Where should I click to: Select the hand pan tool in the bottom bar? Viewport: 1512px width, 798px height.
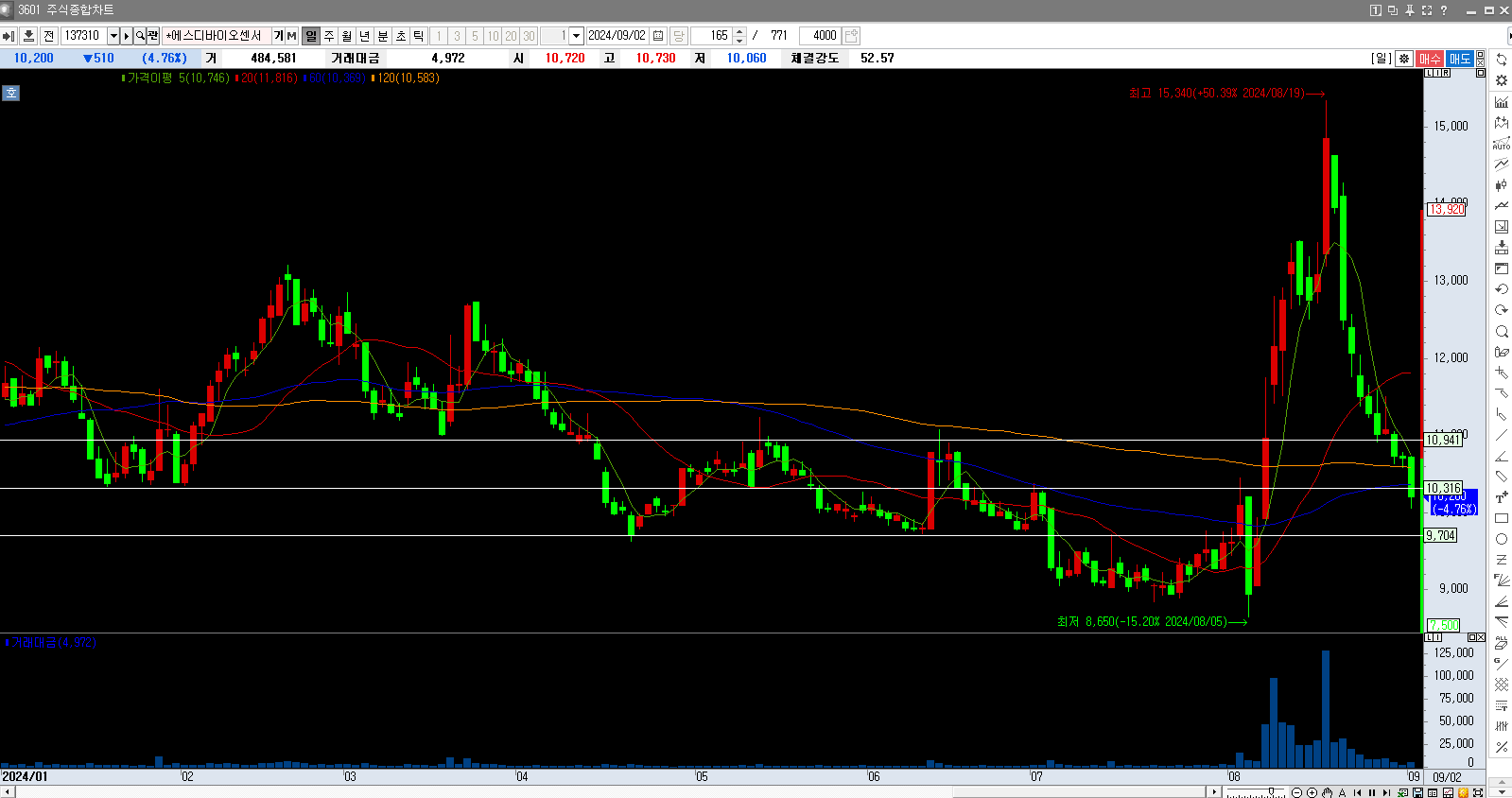[1327, 792]
